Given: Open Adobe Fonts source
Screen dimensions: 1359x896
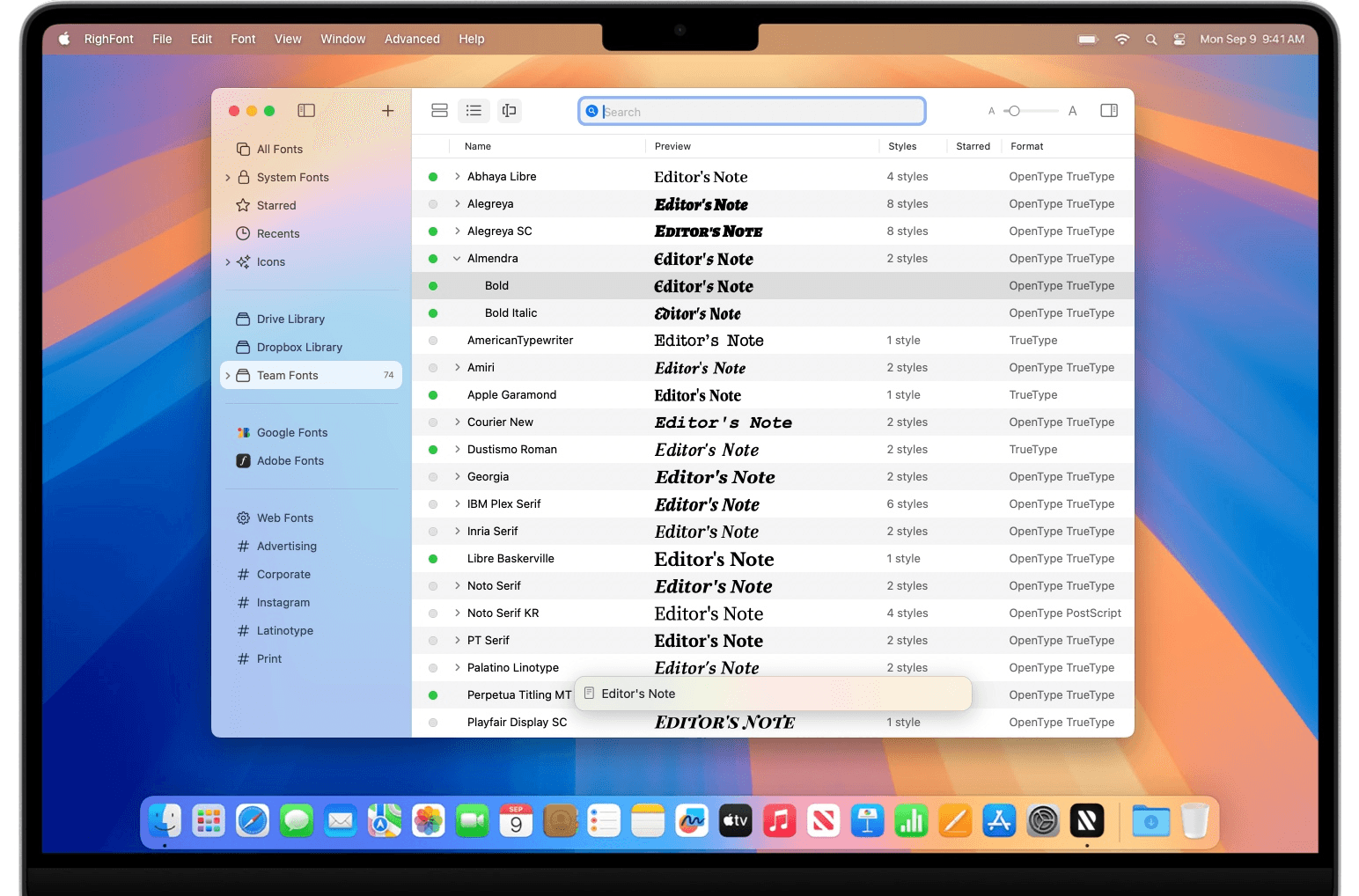Looking at the screenshot, I should (x=280, y=461).
